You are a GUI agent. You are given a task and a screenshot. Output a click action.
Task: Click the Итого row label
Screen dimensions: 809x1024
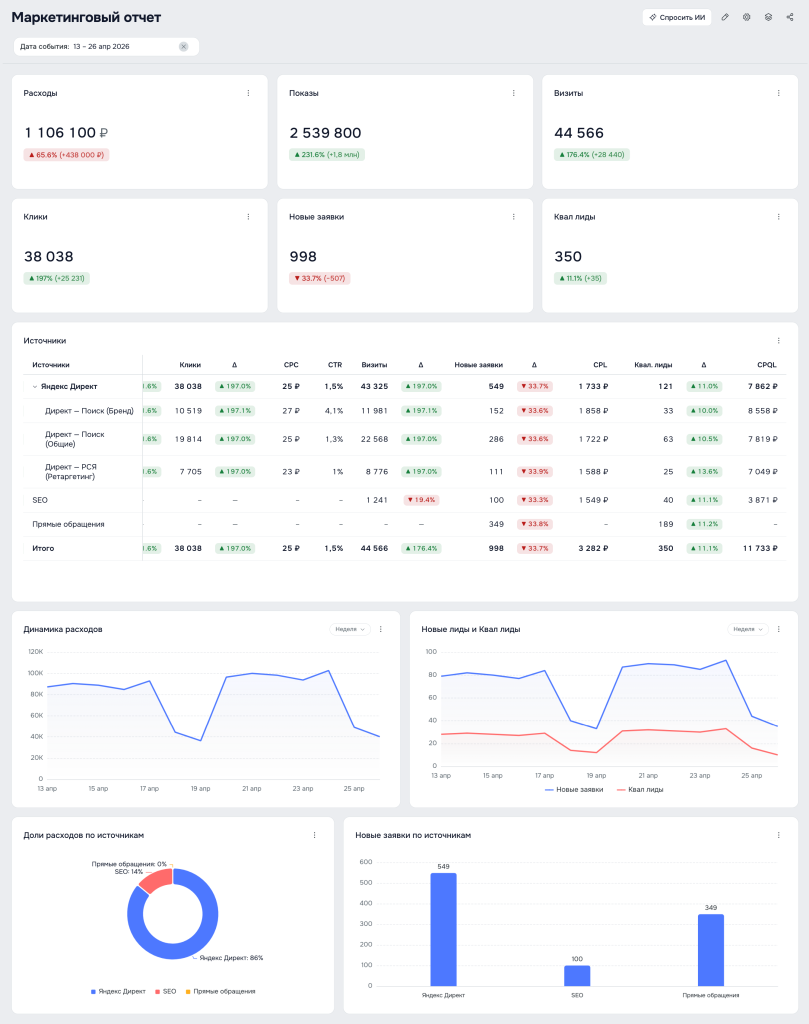tap(43, 549)
